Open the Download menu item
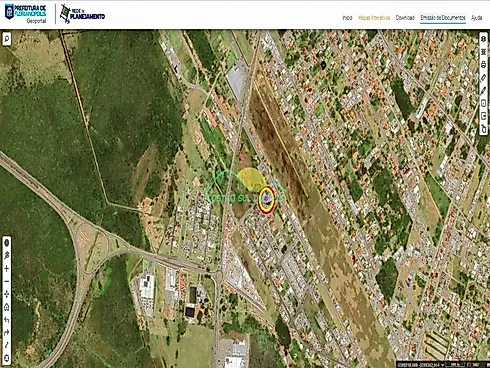The width and height of the screenshot is (490, 368). 405,18
